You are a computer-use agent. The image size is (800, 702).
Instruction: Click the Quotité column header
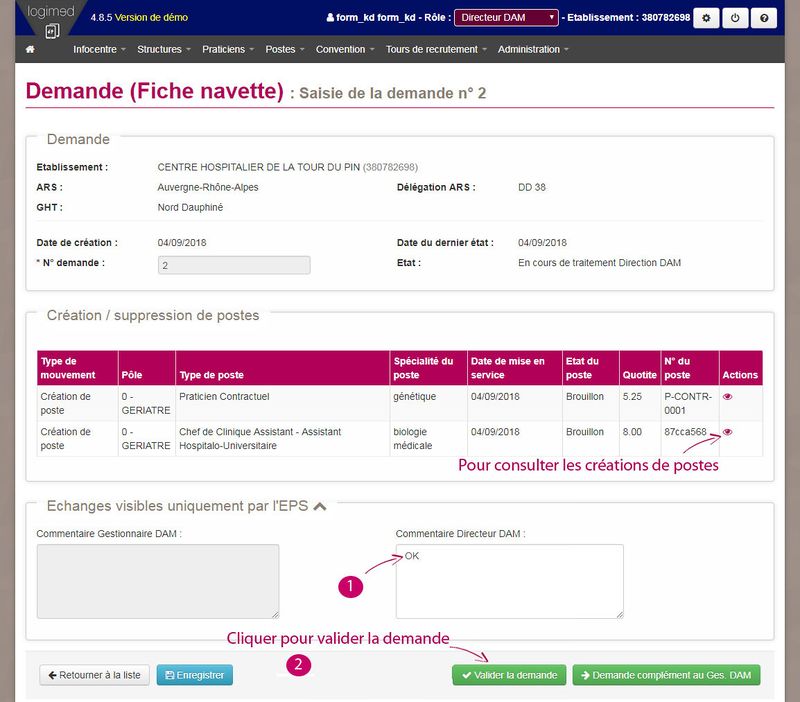(639, 368)
